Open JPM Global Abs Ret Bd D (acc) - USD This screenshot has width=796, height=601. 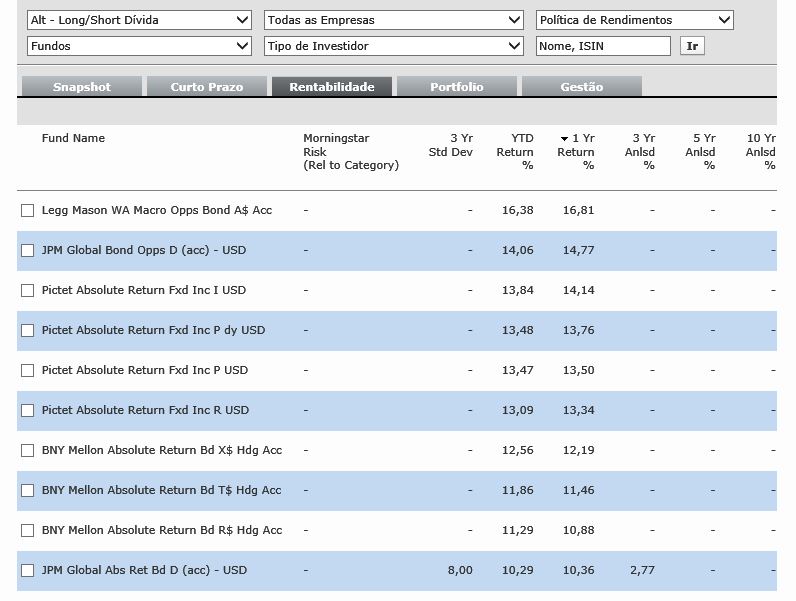(x=144, y=570)
